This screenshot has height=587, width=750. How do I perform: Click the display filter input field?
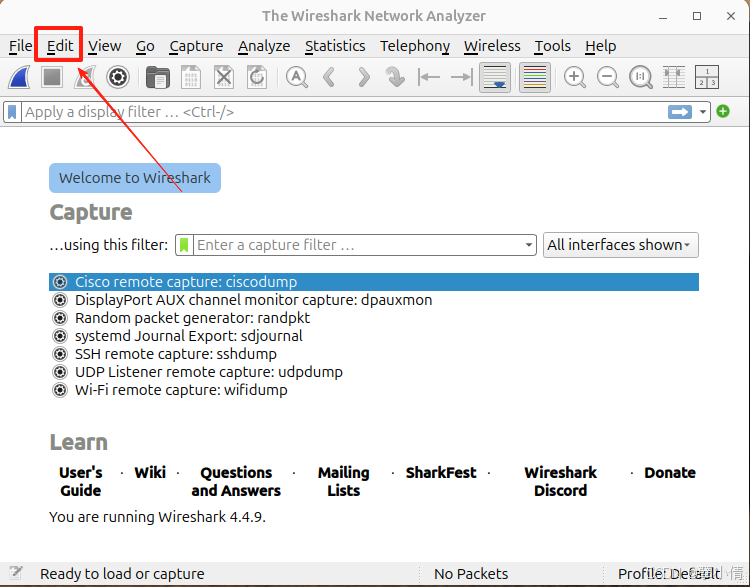pyautogui.click(x=343, y=112)
